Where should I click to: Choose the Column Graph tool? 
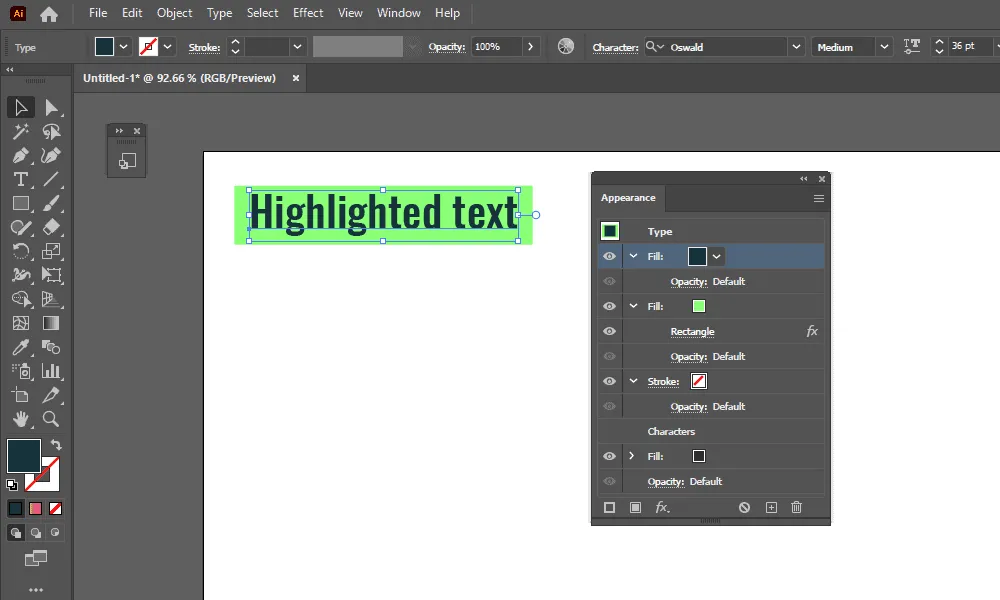[x=51, y=371]
